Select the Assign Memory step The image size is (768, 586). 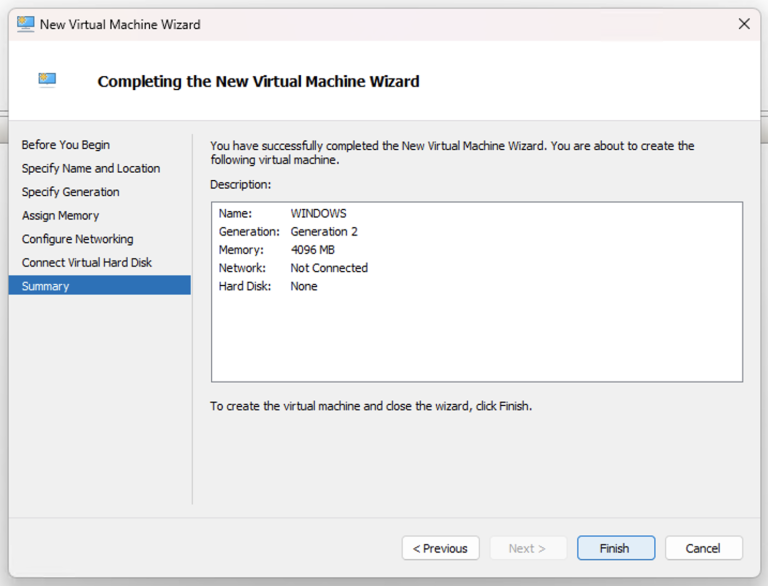(x=60, y=215)
